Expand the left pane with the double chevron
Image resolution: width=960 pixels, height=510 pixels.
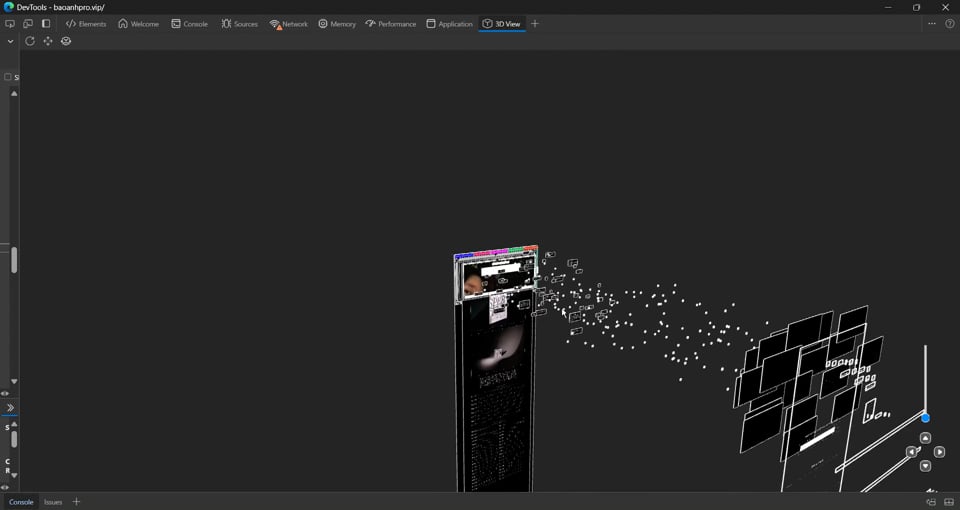pyautogui.click(x=10, y=408)
